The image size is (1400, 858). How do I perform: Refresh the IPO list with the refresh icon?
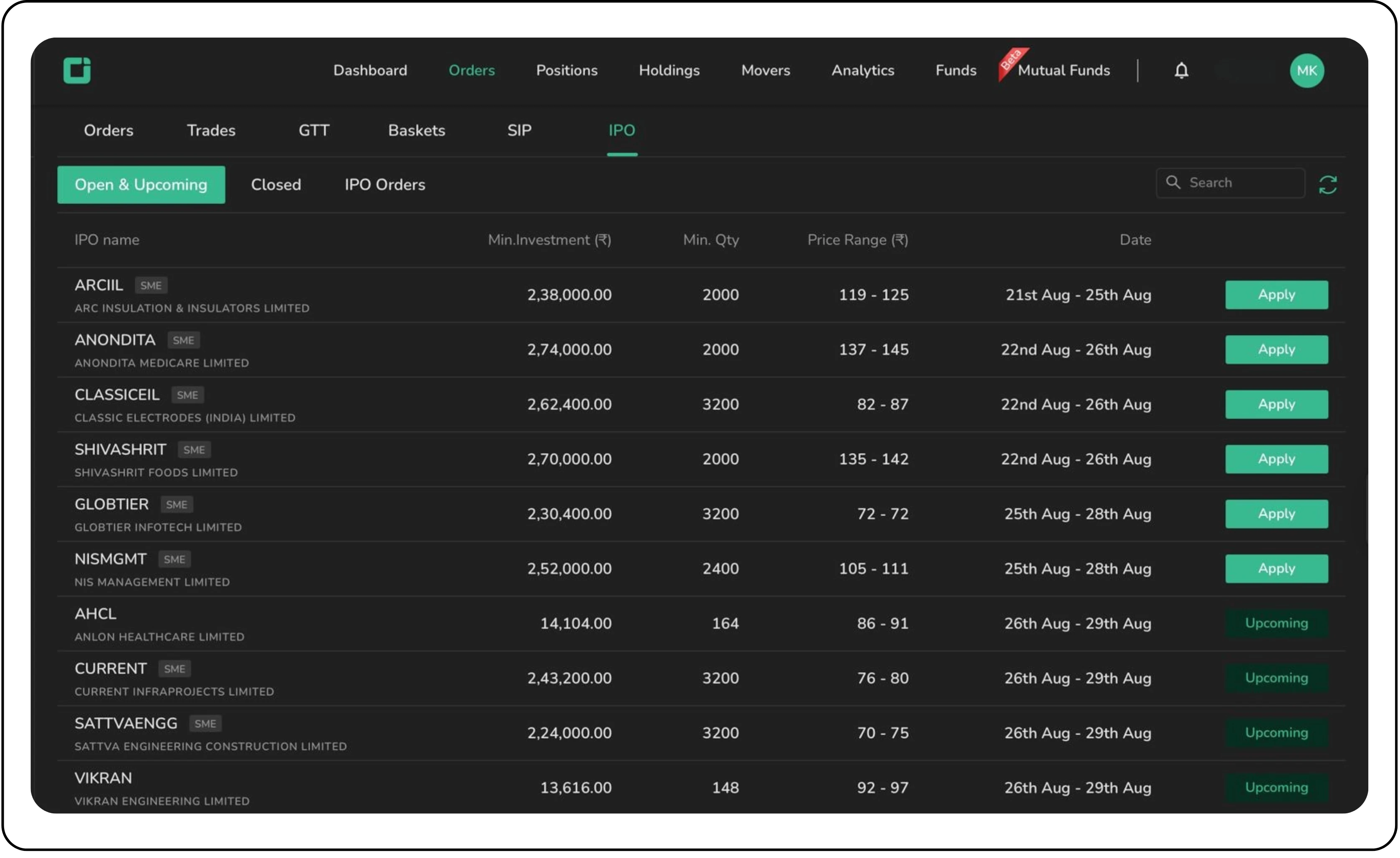point(1328,184)
